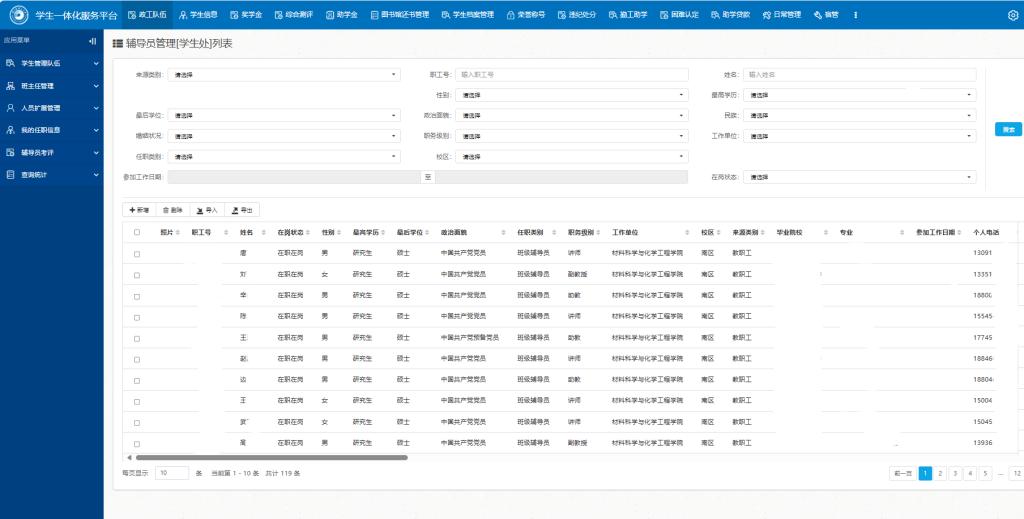Check the first table row checkbox
The image size is (1024, 519).
pyautogui.click(x=137, y=254)
